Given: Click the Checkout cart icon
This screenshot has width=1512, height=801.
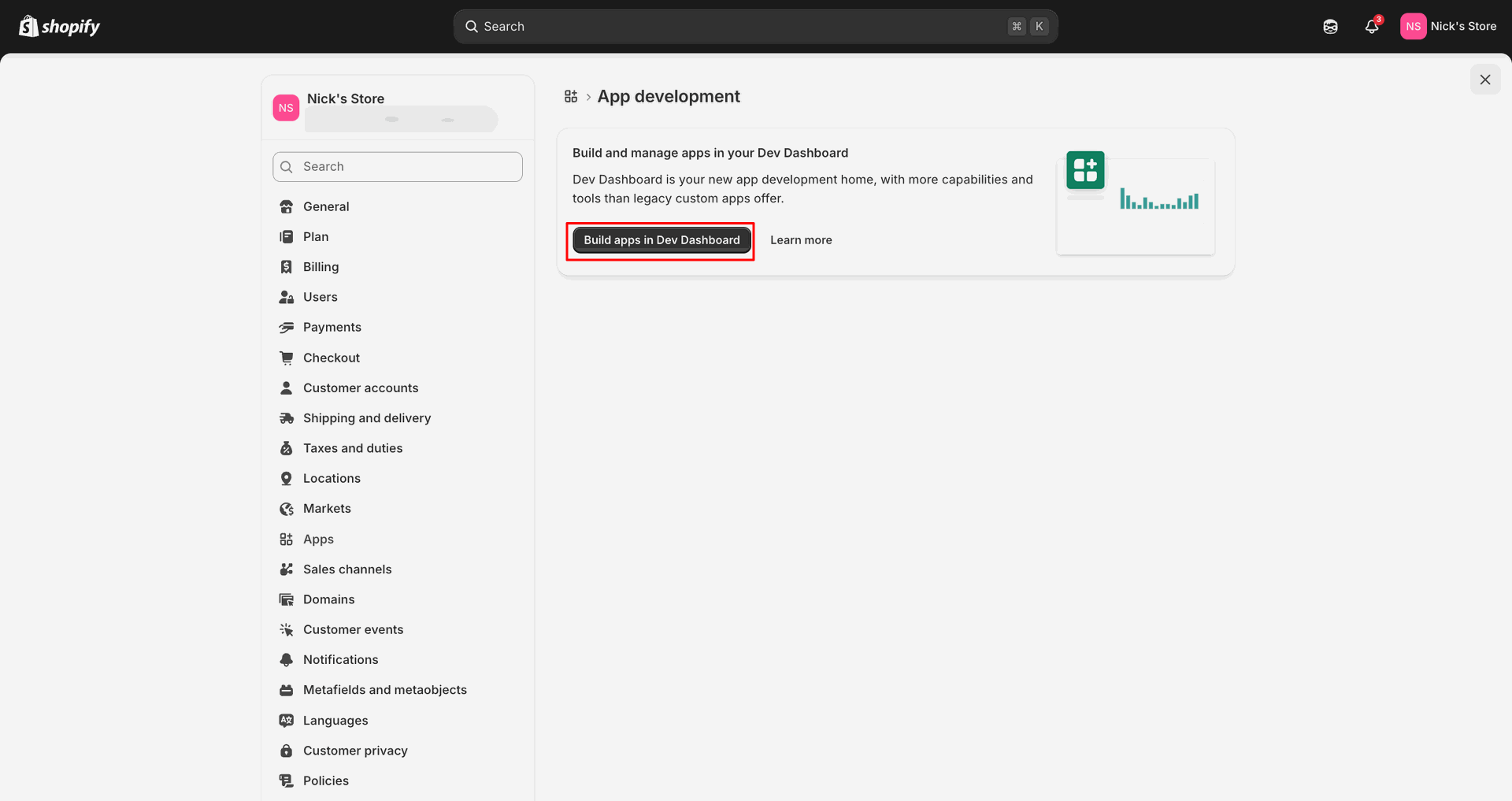Looking at the screenshot, I should pos(287,358).
